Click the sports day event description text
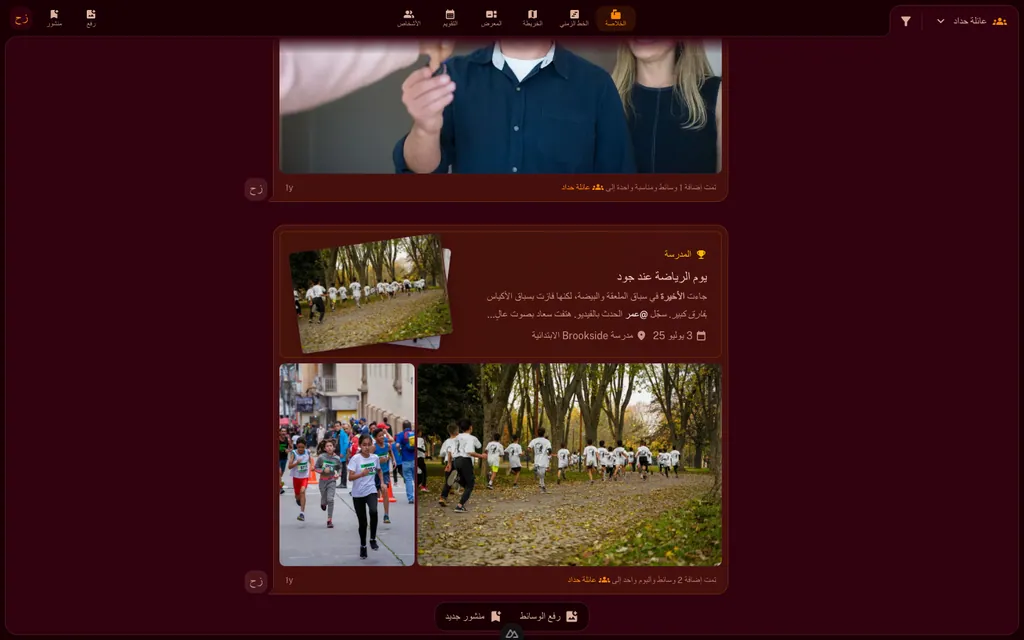Screen dimensions: 1024x640 (x=597, y=306)
